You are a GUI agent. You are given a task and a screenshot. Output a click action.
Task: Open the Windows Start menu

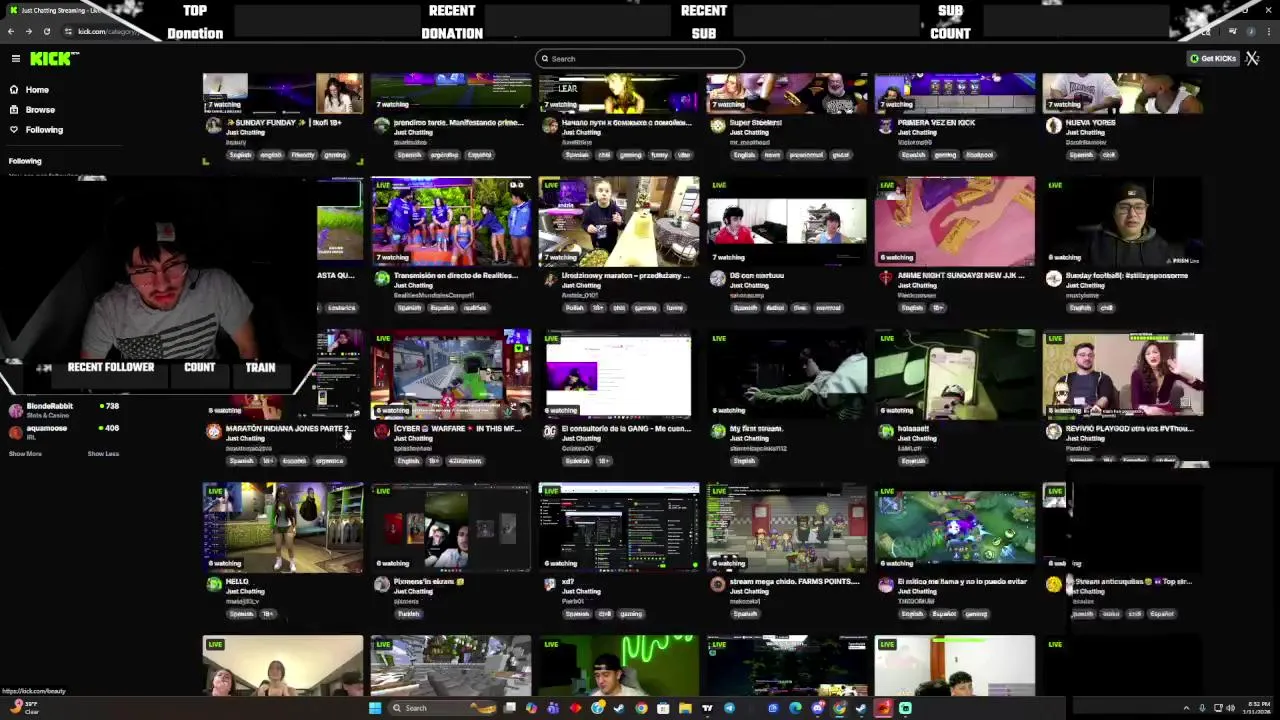(x=375, y=708)
